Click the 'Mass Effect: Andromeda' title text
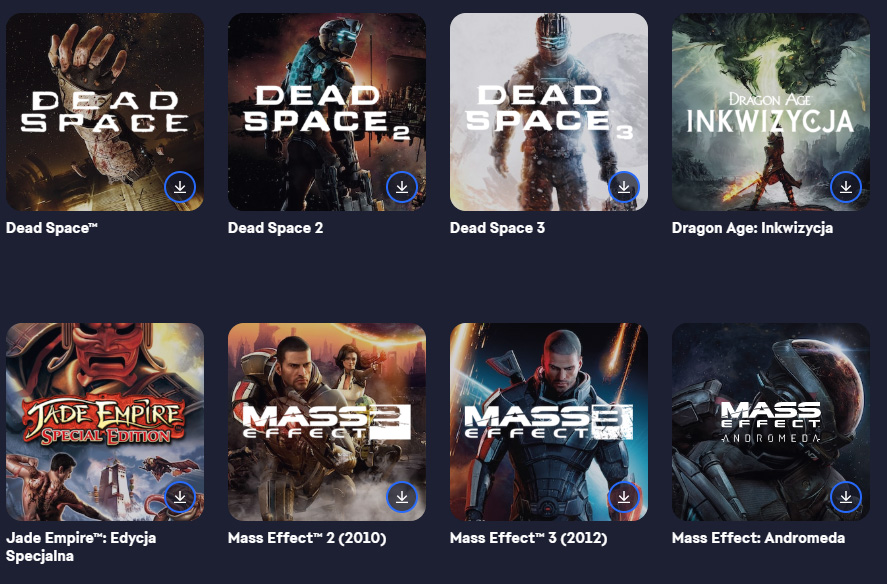This screenshot has width=887, height=584. (759, 538)
